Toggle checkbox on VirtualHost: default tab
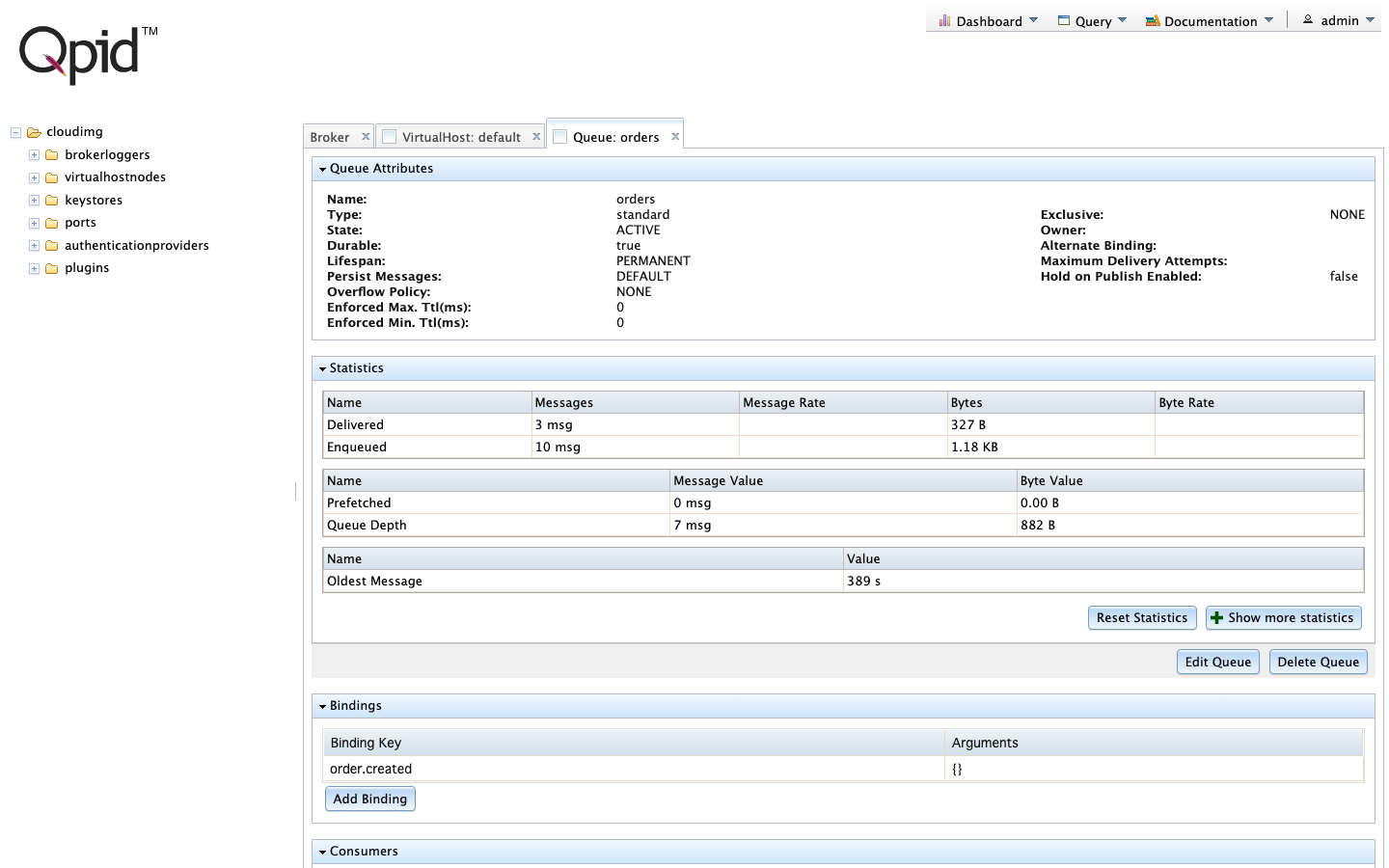The width and height of the screenshot is (1389, 868). pyautogui.click(x=390, y=137)
